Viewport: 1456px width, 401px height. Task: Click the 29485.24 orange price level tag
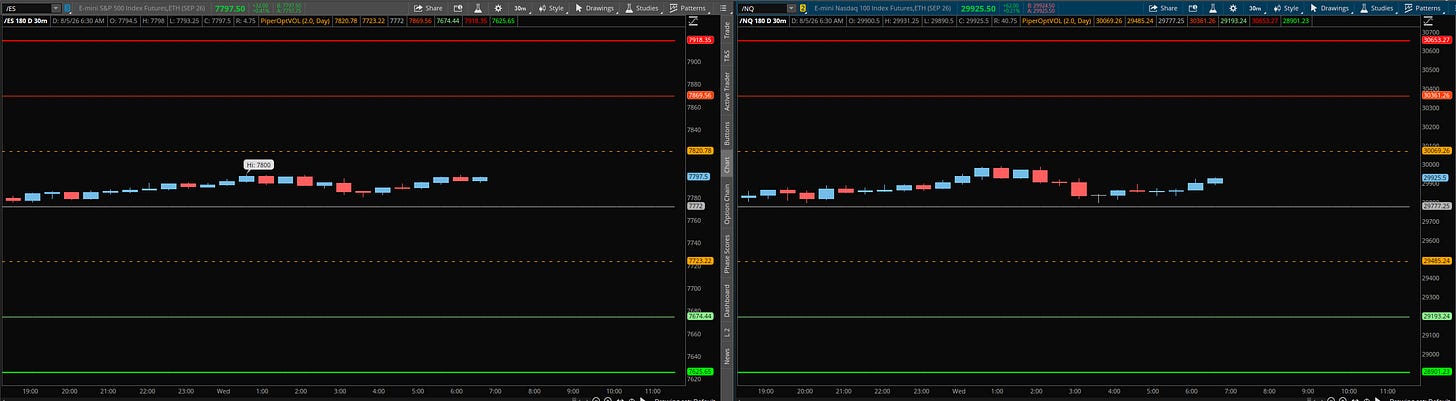coord(1438,261)
